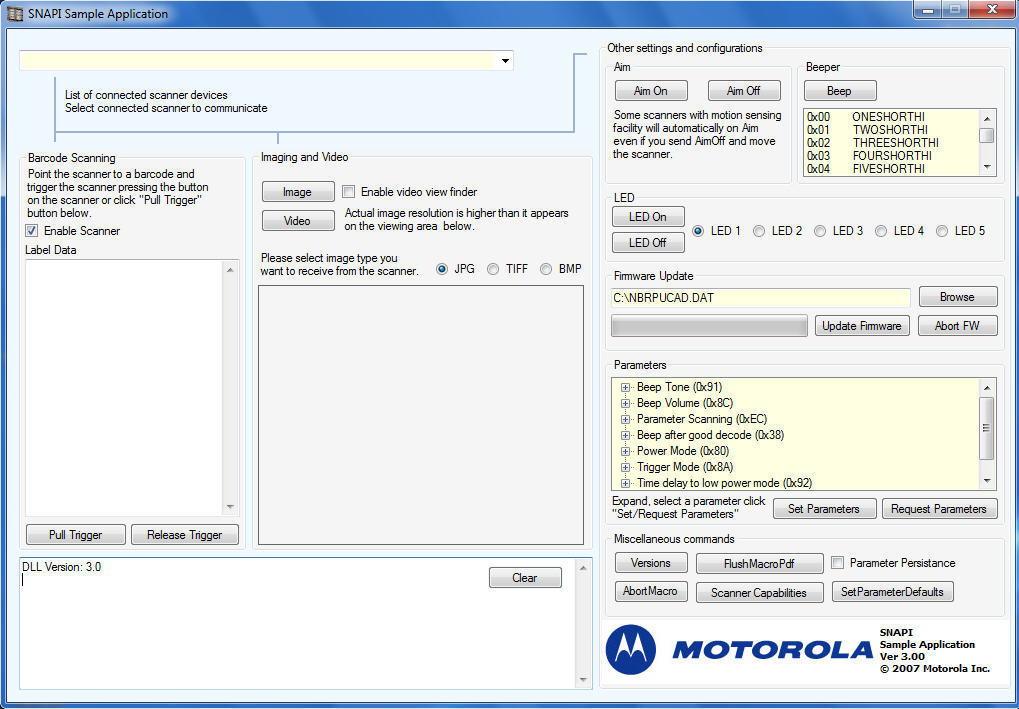Select BMP as the image format
Image resolution: width=1019 pixels, height=709 pixels.
tap(546, 269)
